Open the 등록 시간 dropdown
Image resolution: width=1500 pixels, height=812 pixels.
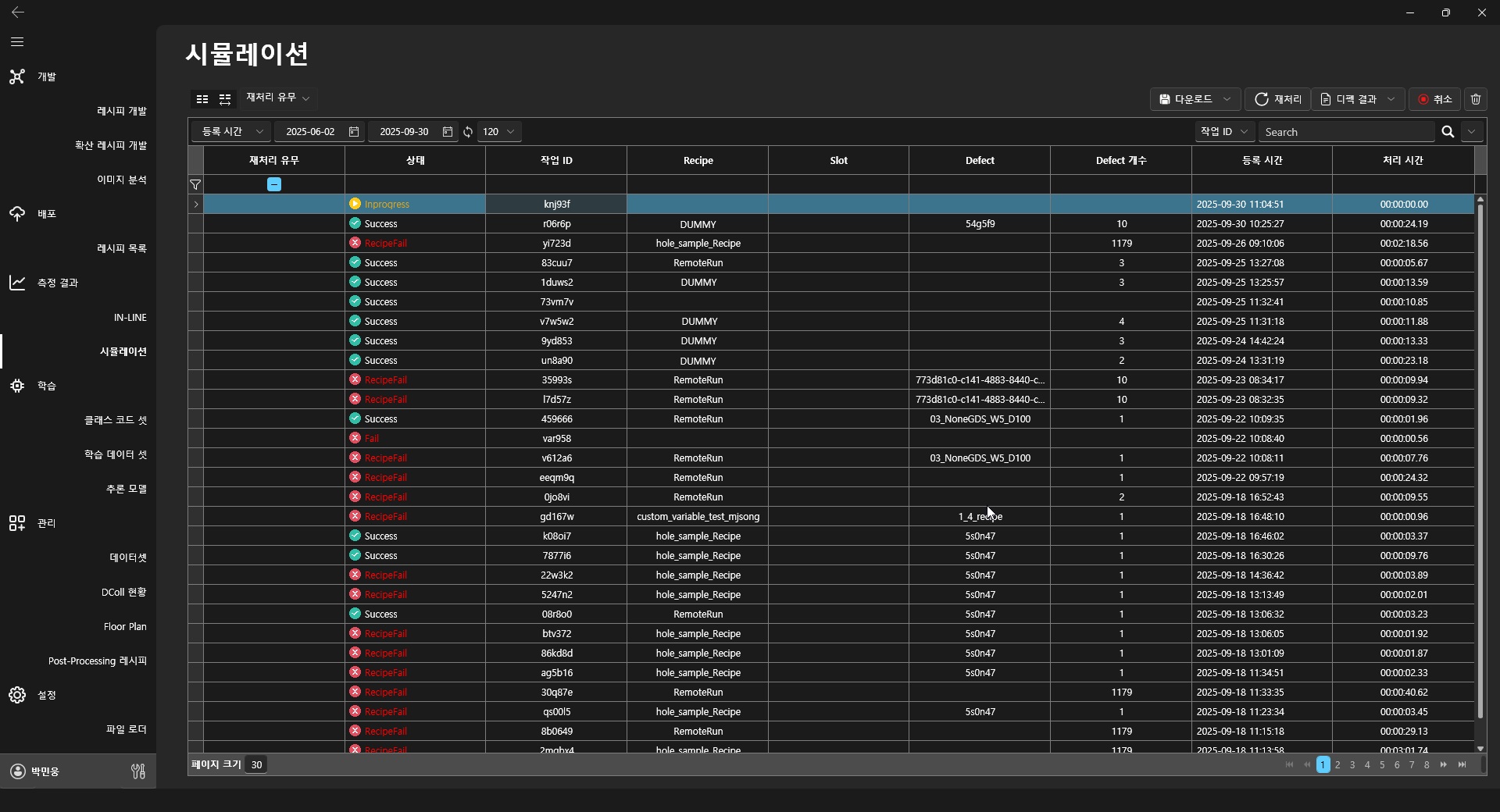click(x=232, y=132)
